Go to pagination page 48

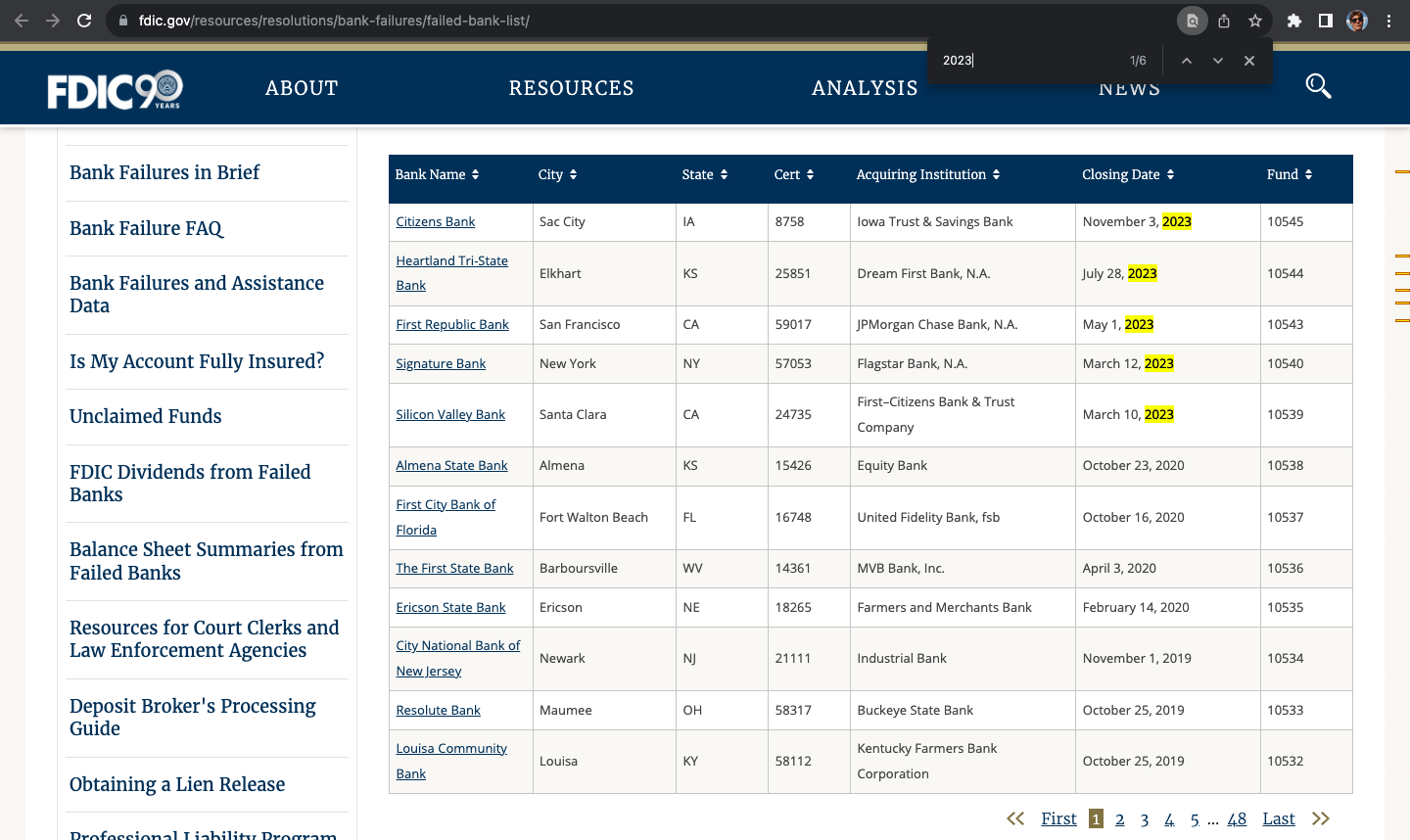tap(1237, 818)
